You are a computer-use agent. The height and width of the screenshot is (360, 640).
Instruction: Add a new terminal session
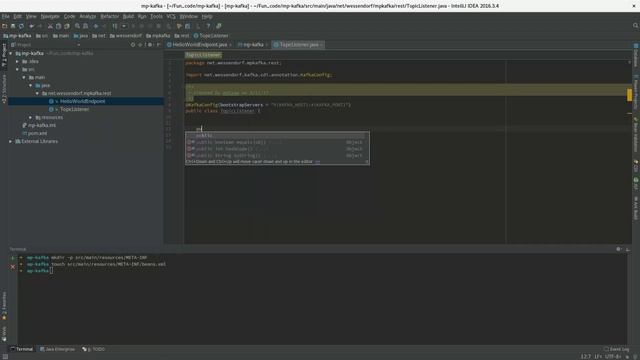coord(13,258)
